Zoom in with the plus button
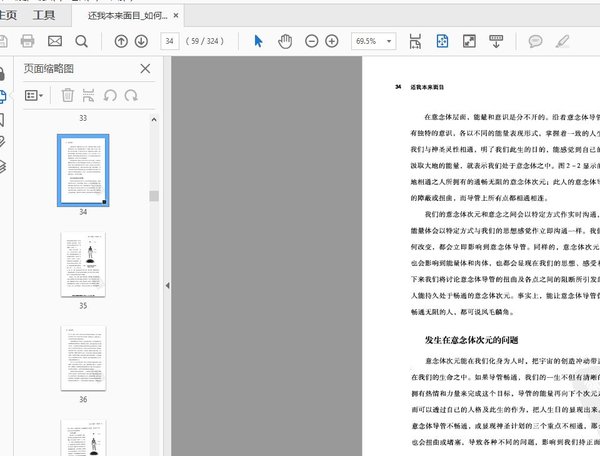Screen dimensions: 600x456 tap(332, 41)
